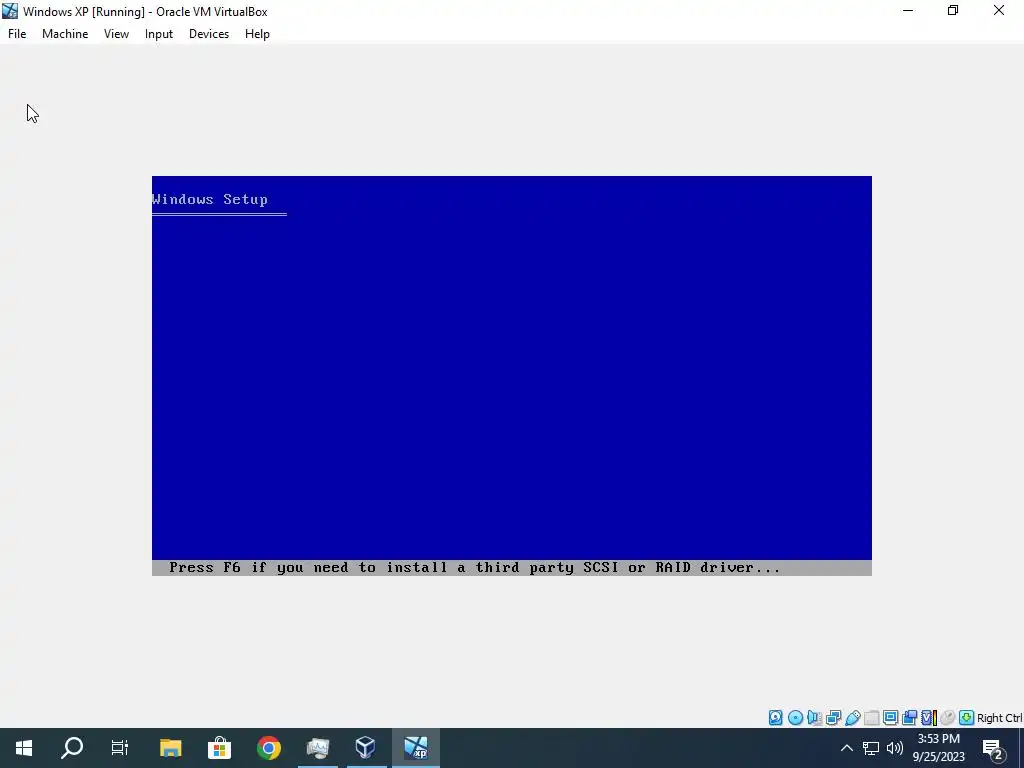Click the USB devices status icon
Screen dimensions: 1024x768
pos(853,718)
